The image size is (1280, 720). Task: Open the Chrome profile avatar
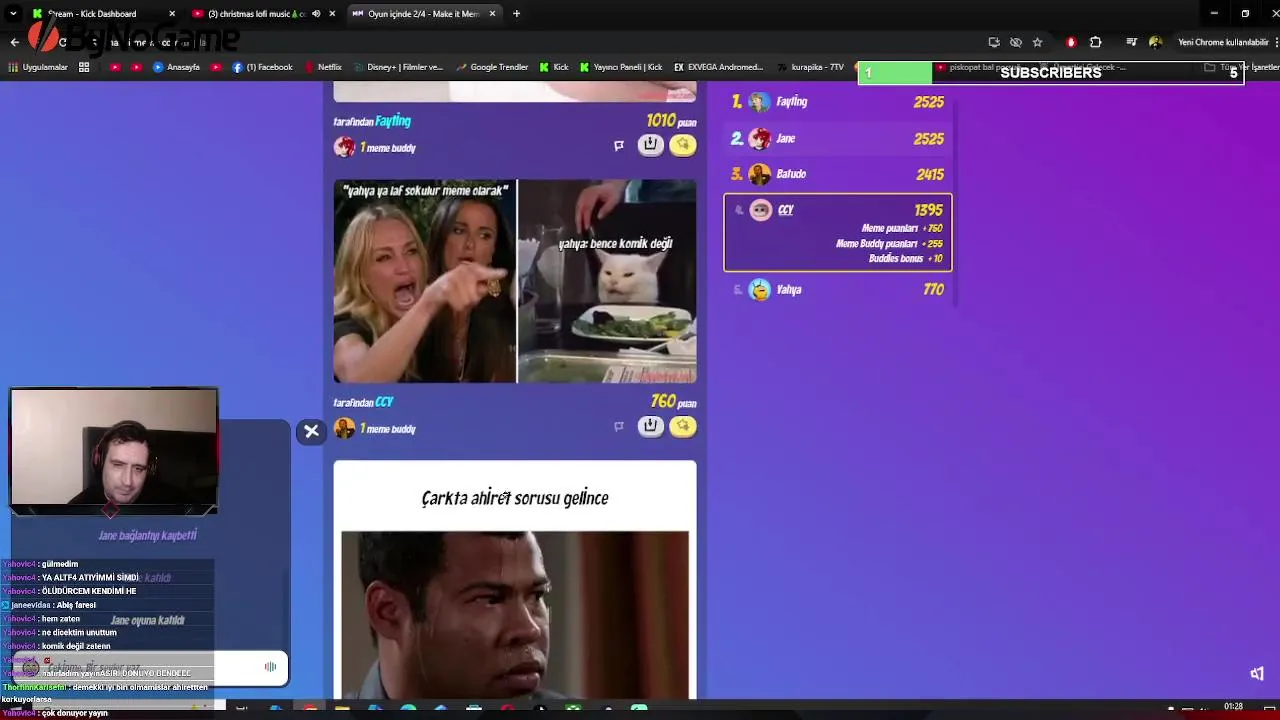[x=1155, y=42]
